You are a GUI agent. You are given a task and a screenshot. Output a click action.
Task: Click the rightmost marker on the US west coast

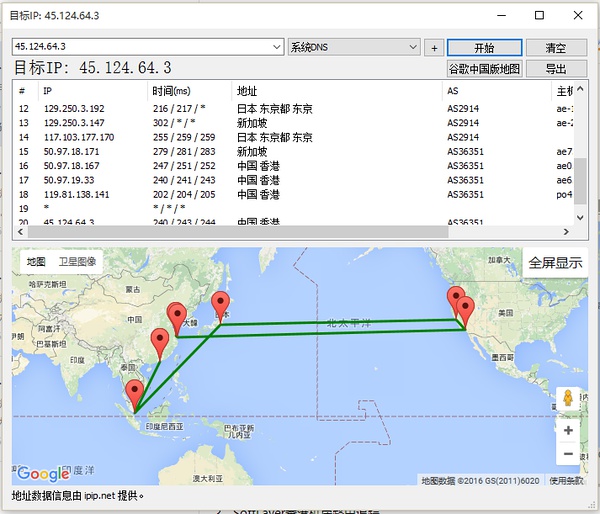[465, 309]
